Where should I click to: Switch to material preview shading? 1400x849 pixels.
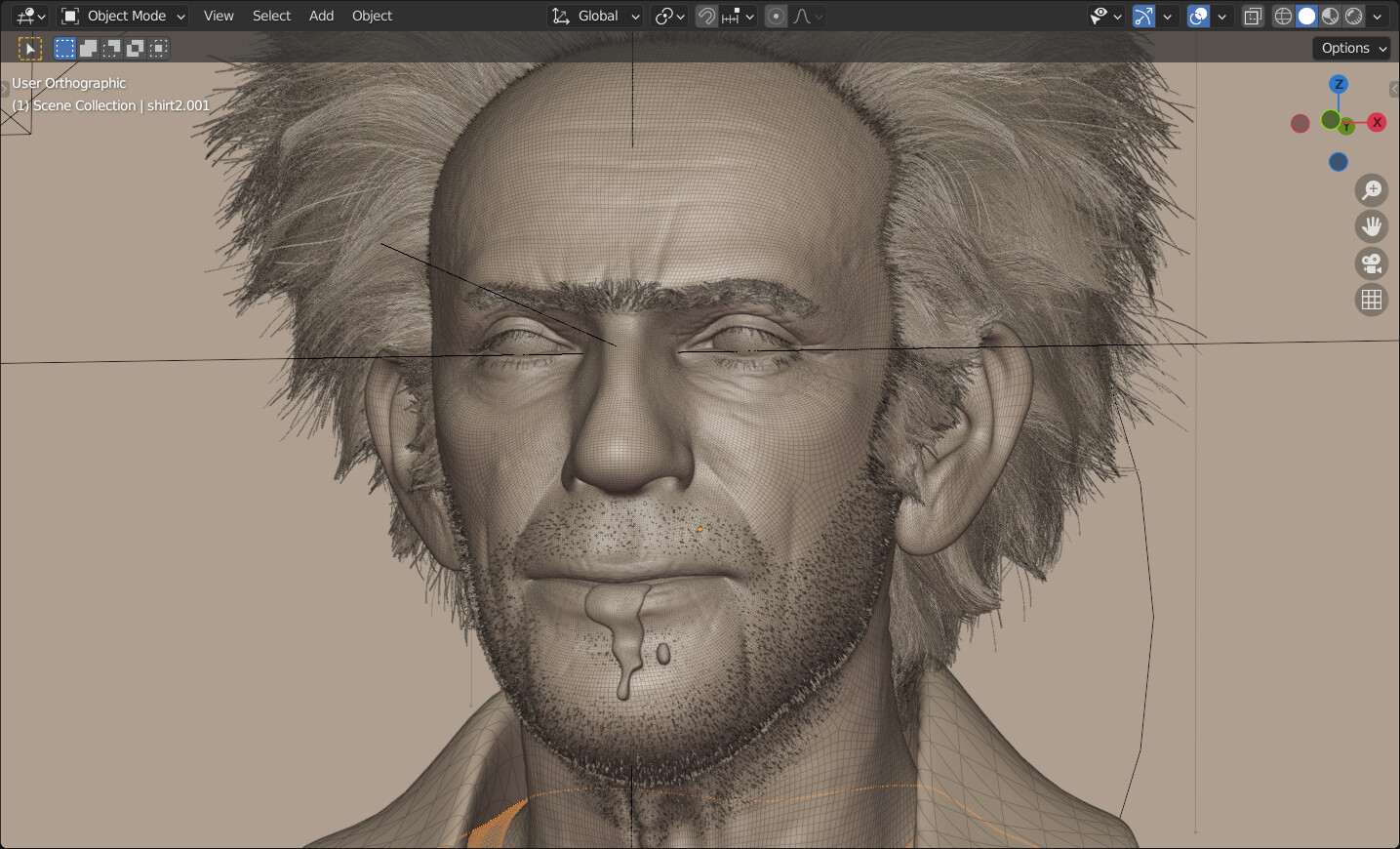click(1330, 16)
